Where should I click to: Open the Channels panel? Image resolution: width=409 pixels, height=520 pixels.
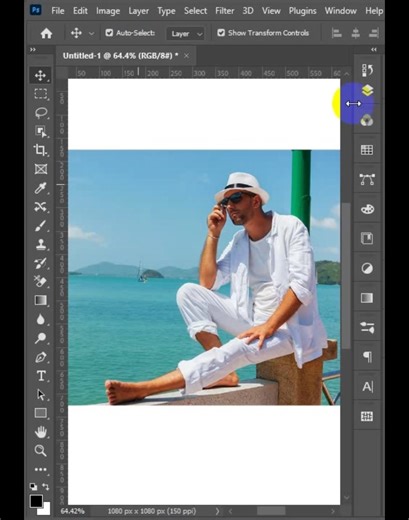367,120
